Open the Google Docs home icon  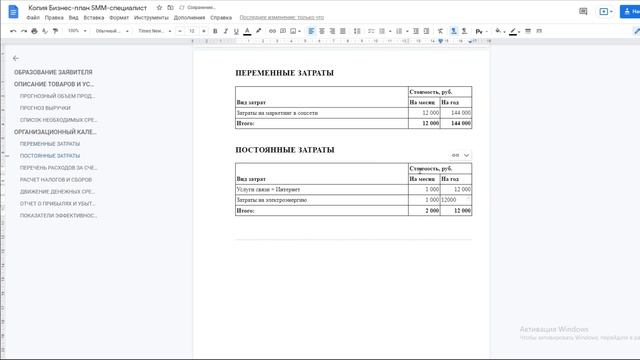[x=13, y=11]
